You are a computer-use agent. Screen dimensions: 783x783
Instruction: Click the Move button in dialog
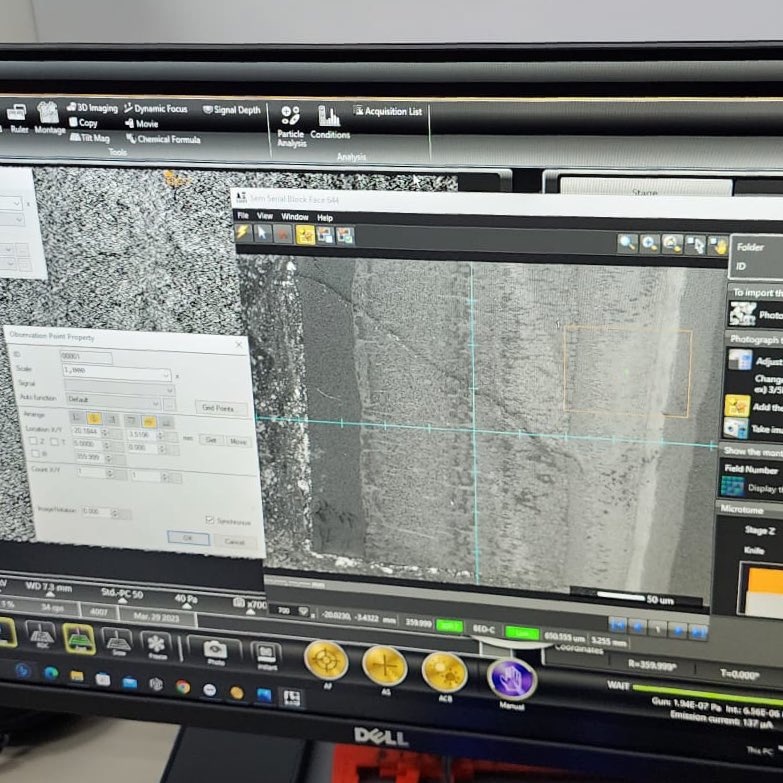coord(238,441)
